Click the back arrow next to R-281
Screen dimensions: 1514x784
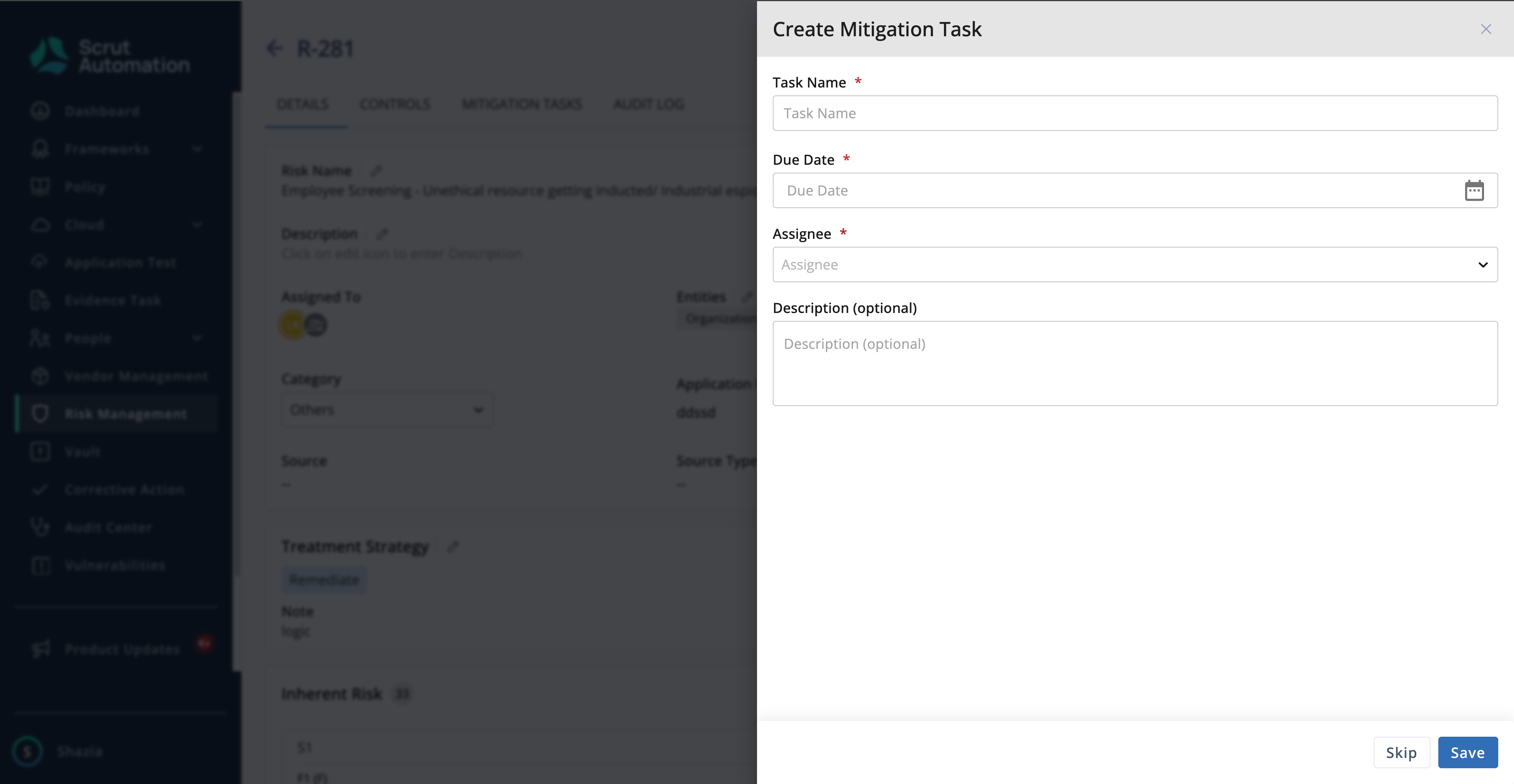point(274,48)
